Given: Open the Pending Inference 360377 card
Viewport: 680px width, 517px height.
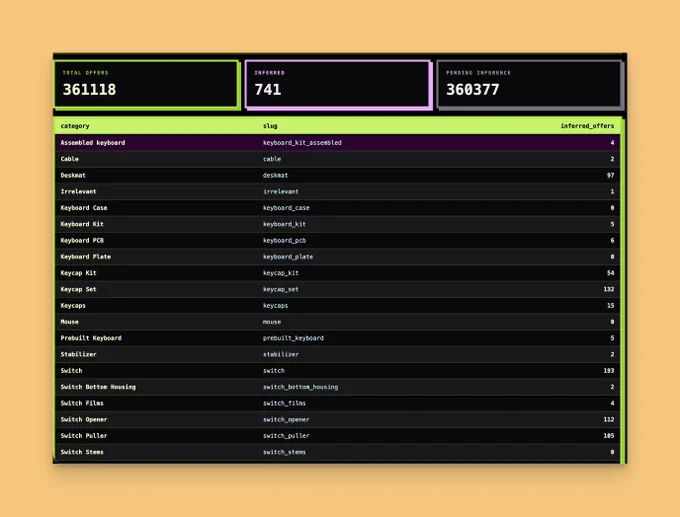Looking at the screenshot, I should coord(530,84).
